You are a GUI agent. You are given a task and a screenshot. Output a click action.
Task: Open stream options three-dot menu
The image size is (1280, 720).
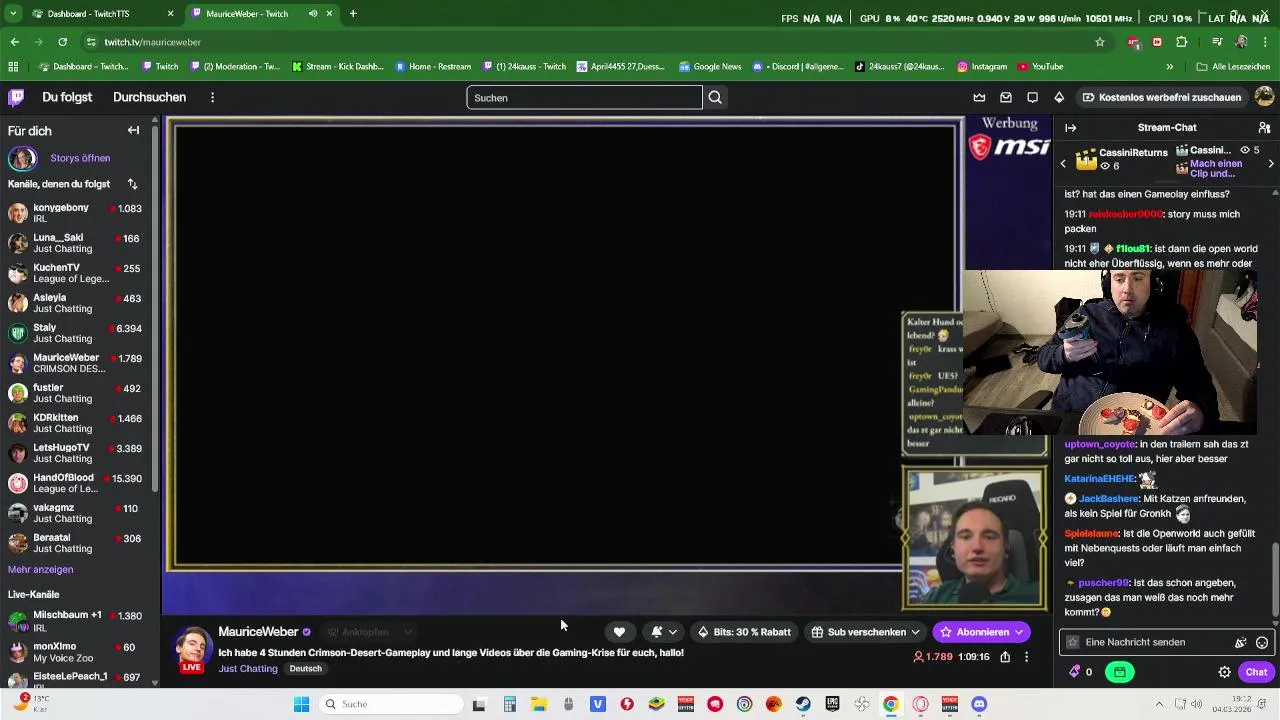[x=1026, y=657]
